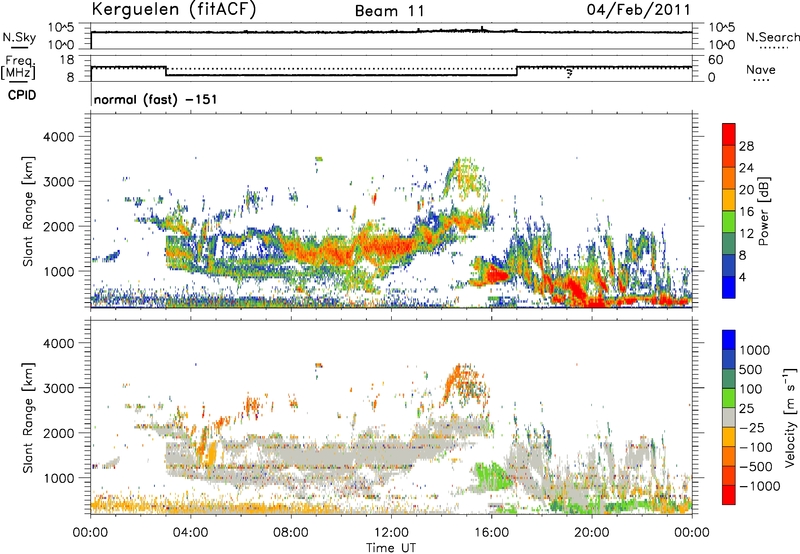
Task: Click the green positive-velocity patch near 16:00
Action: (491, 475)
